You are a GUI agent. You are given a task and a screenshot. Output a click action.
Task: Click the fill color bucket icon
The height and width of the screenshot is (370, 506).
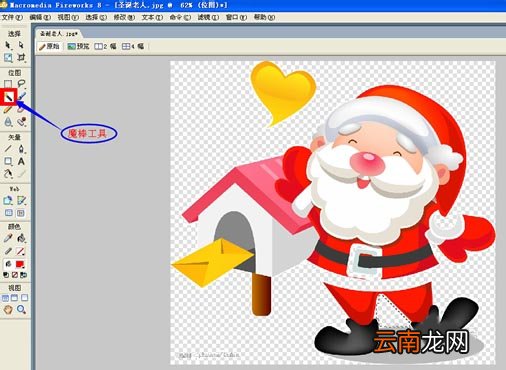pos(8,264)
